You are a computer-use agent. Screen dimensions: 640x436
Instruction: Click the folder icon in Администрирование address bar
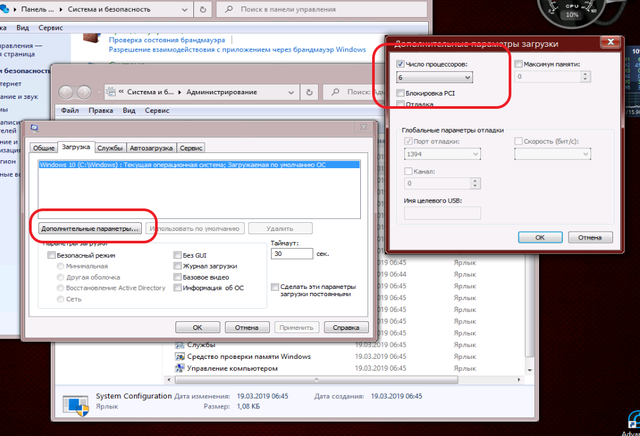click(x=111, y=92)
